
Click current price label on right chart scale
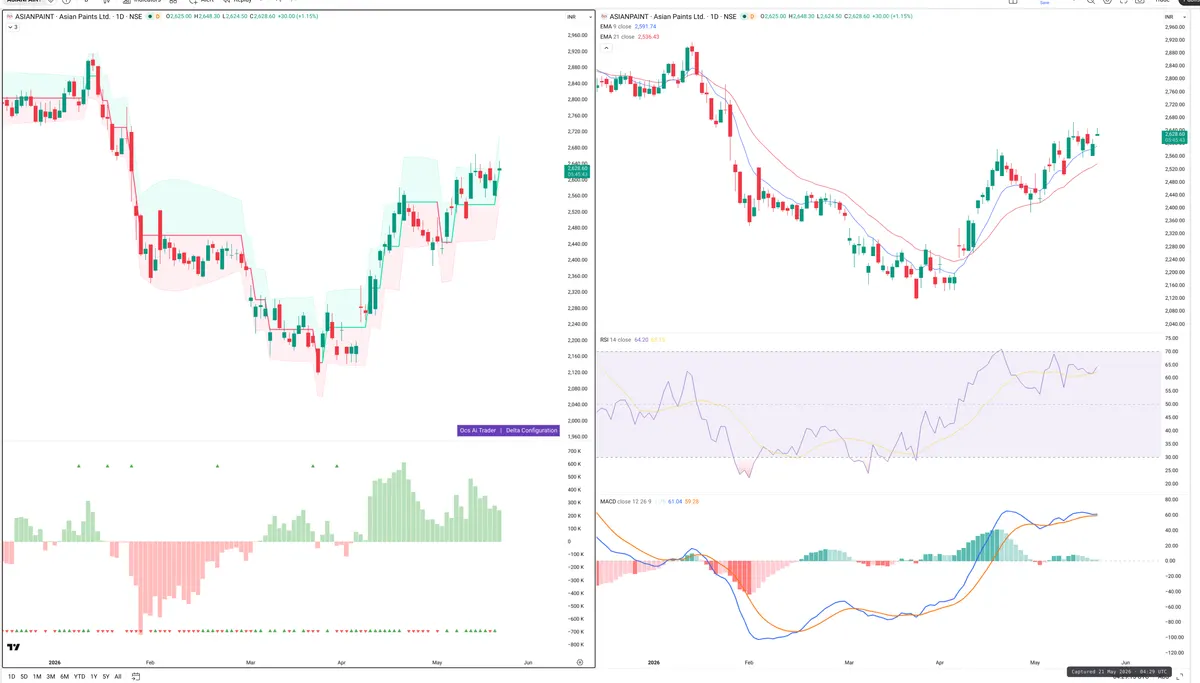pos(1173,137)
